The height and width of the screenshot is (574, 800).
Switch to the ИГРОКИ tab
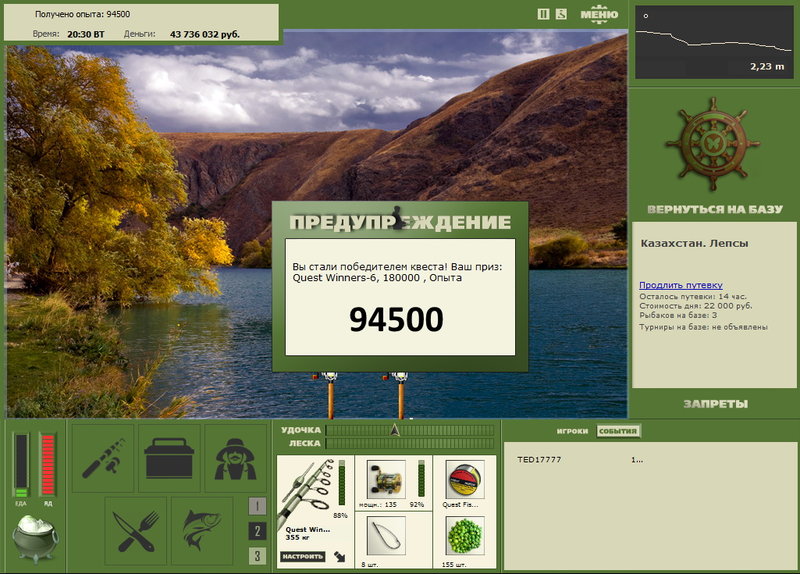coord(572,431)
